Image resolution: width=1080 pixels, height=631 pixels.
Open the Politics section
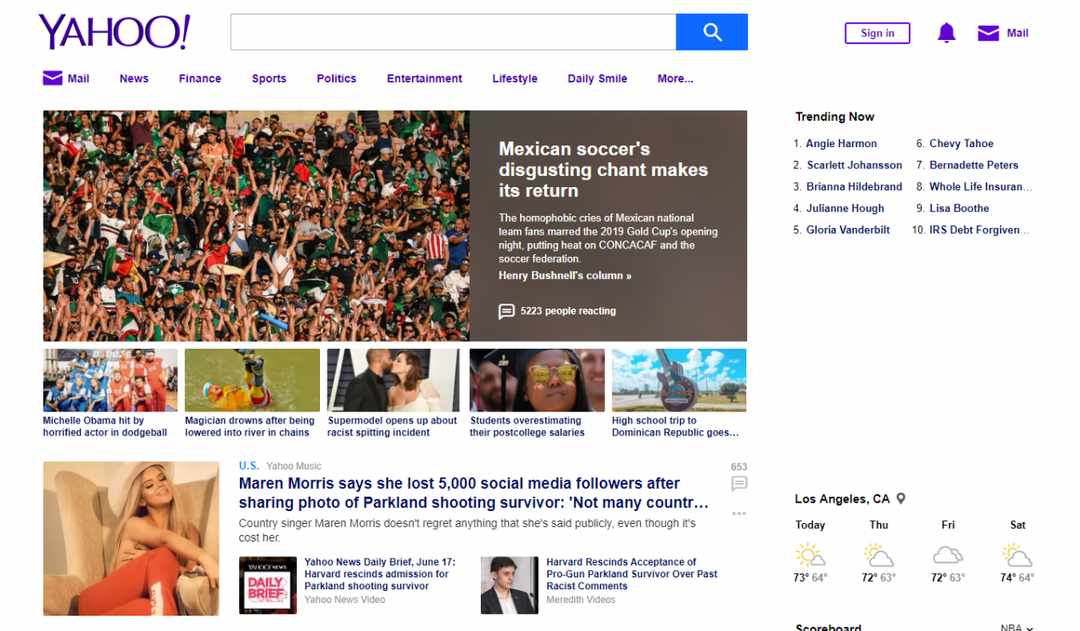click(x=336, y=79)
